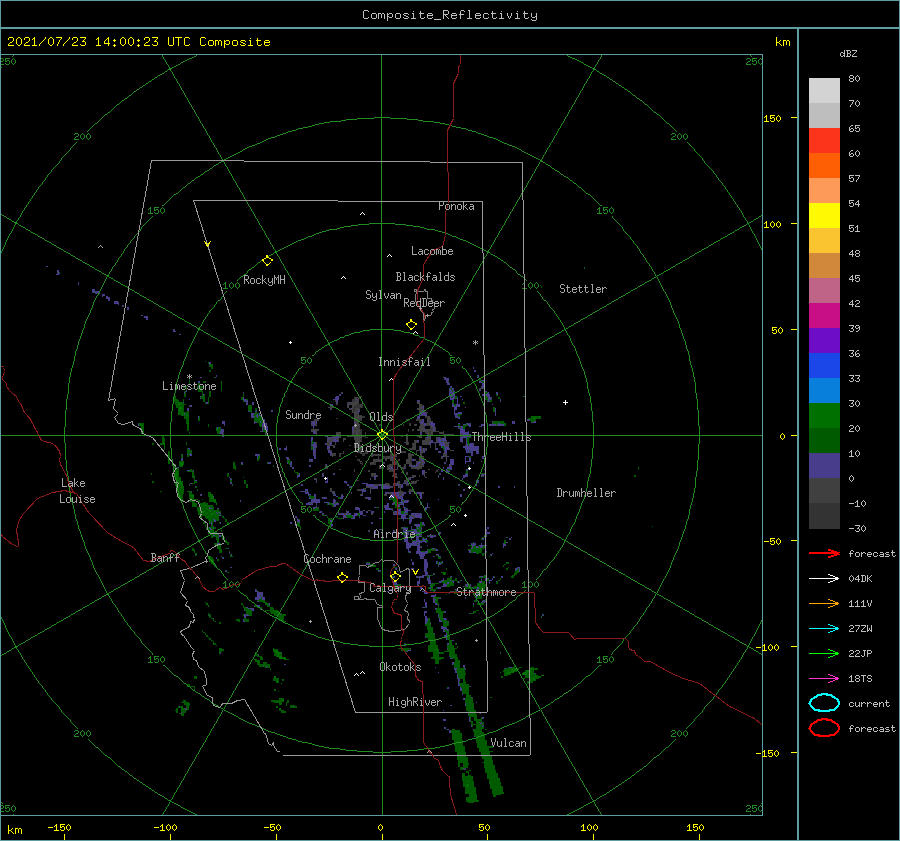Image resolution: width=900 pixels, height=841 pixels.
Task: Click the asterisk marker above Limestone
Action: click(189, 377)
